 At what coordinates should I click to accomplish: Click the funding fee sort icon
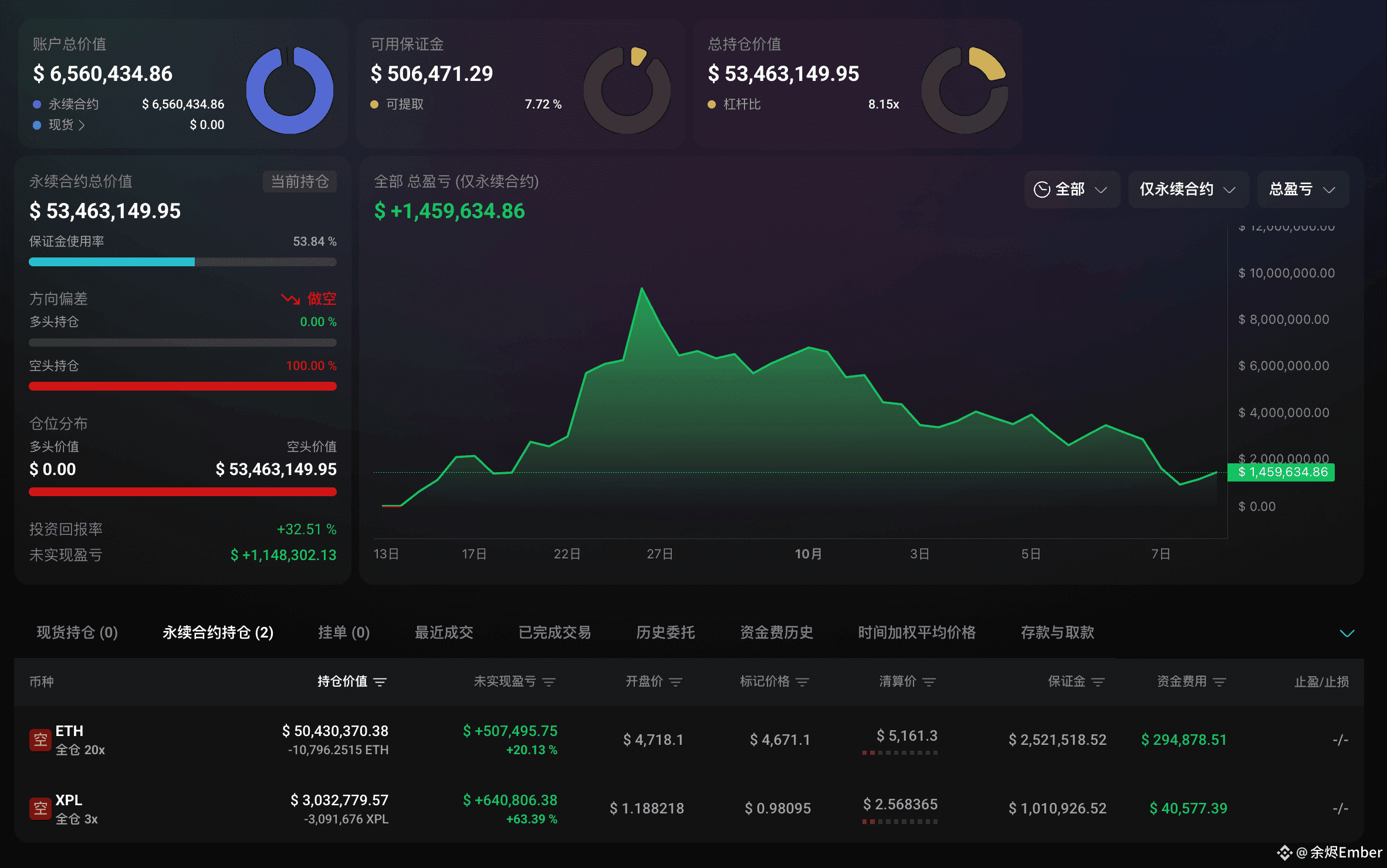(x=1220, y=681)
